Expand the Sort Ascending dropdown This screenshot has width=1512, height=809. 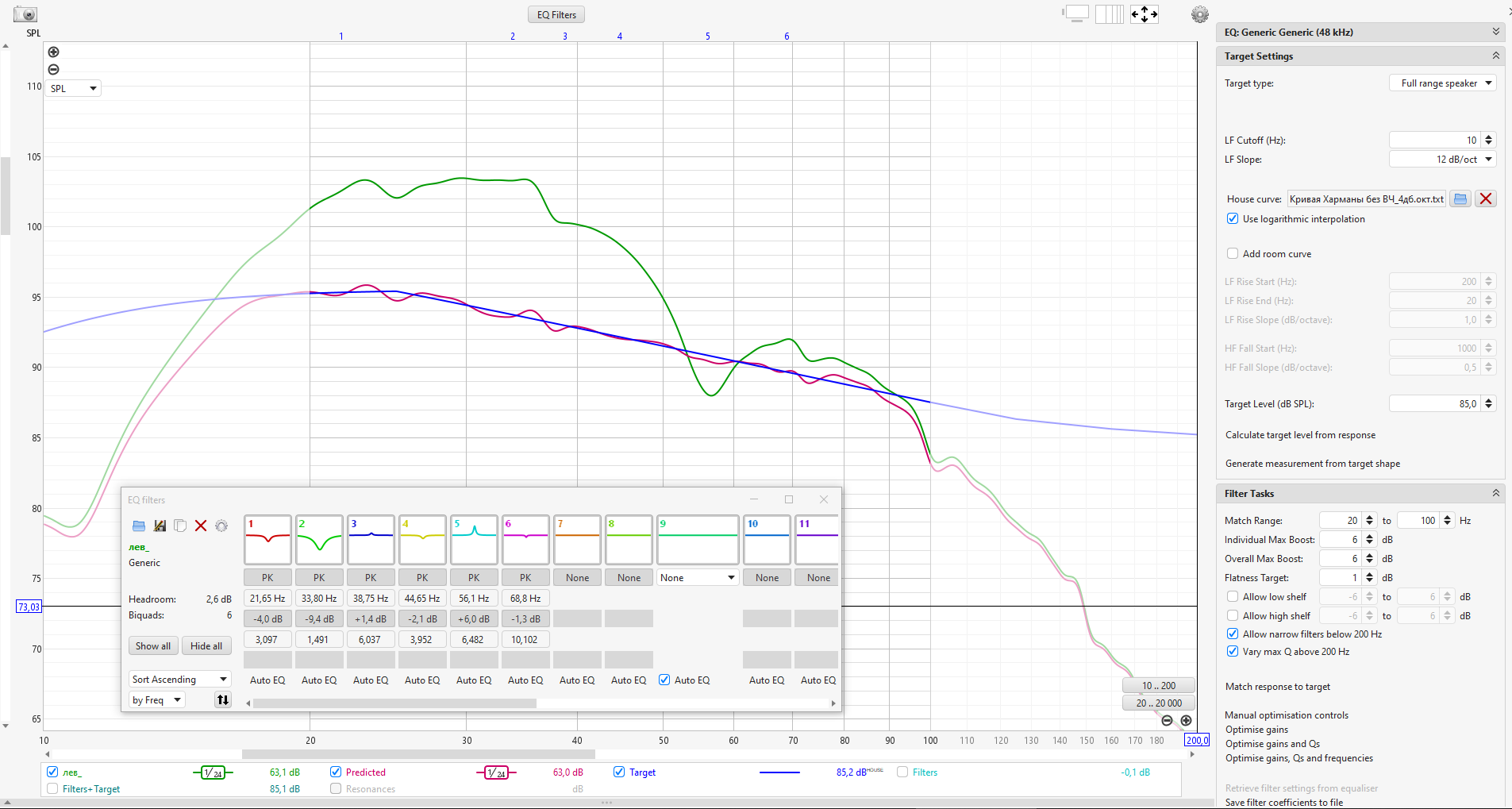pyautogui.click(x=179, y=680)
